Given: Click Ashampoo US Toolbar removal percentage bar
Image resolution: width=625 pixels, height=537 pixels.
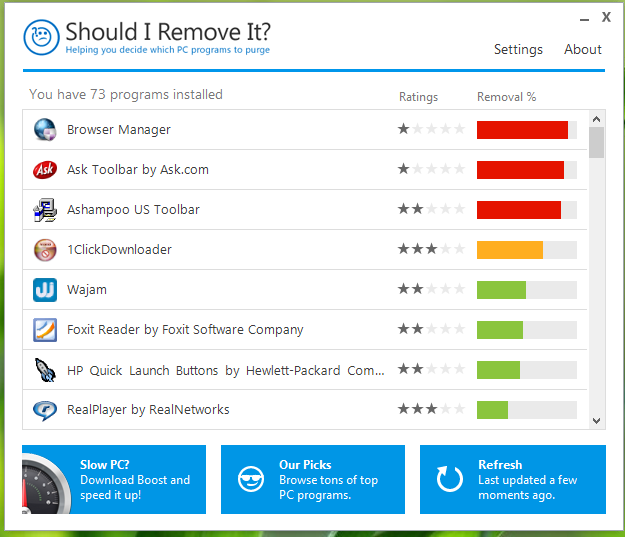Looking at the screenshot, I should [527, 210].
